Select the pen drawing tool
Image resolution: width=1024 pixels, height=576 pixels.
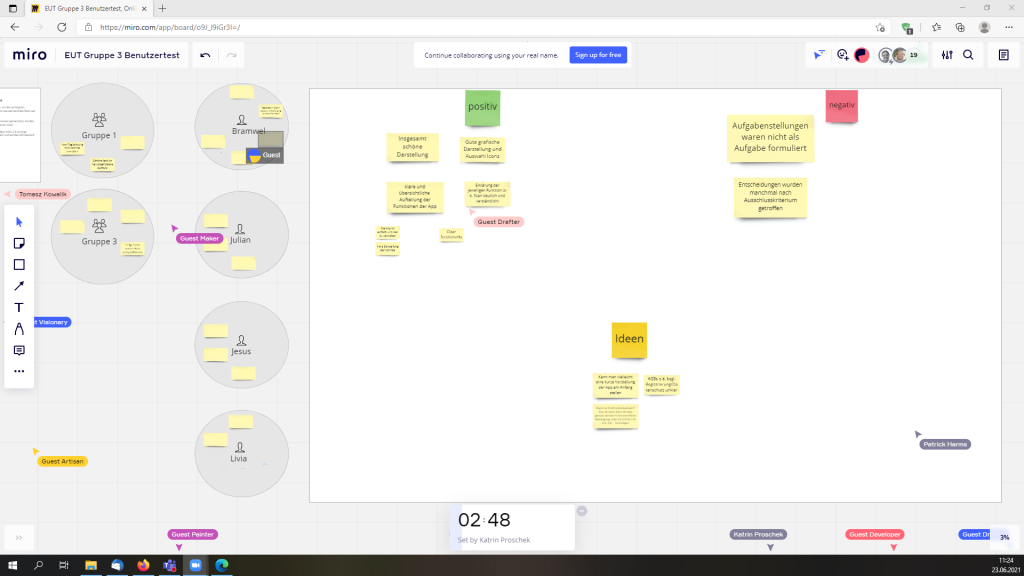click(x=19, y=328)
